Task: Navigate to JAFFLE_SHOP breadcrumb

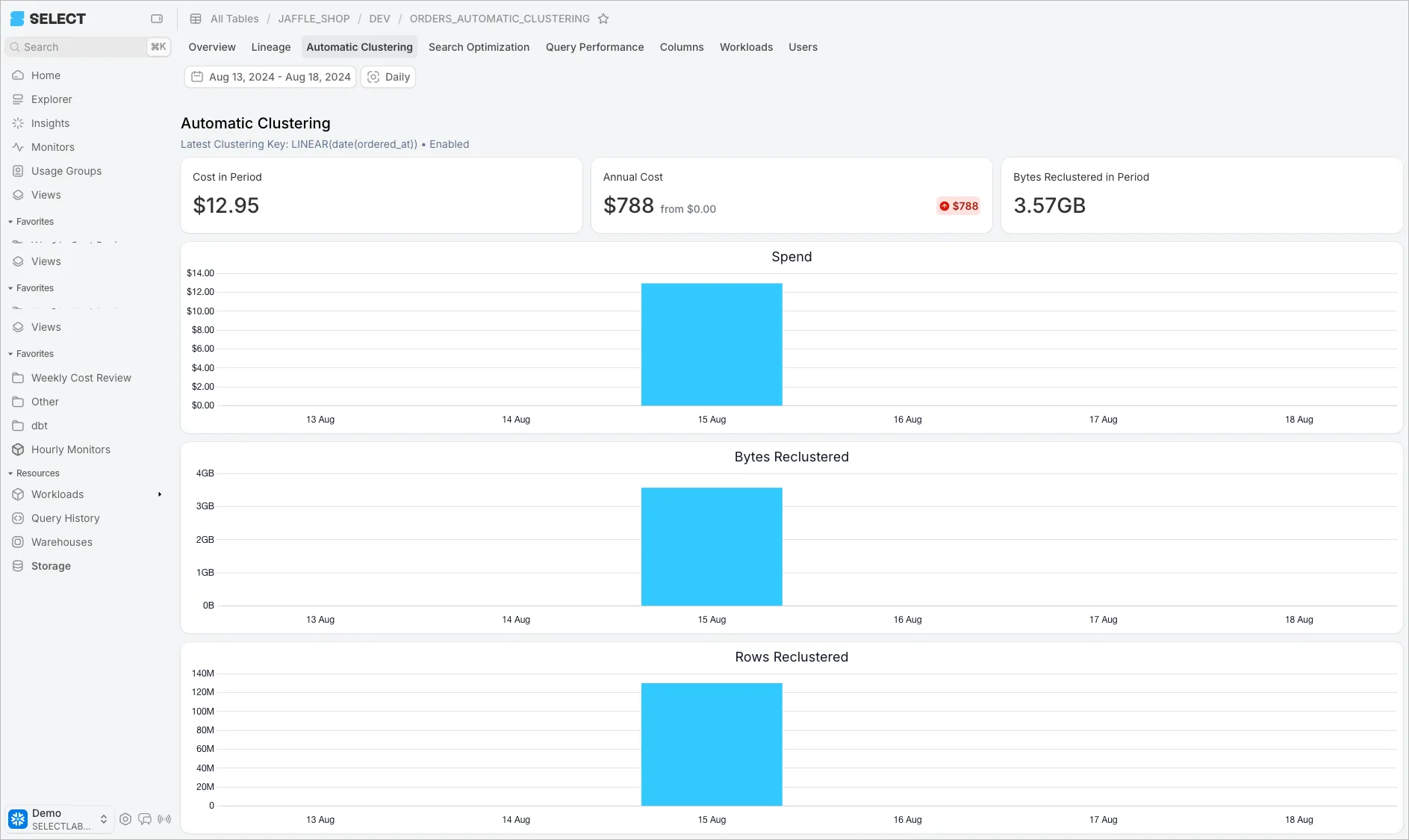Action: [x=314, y=19]
